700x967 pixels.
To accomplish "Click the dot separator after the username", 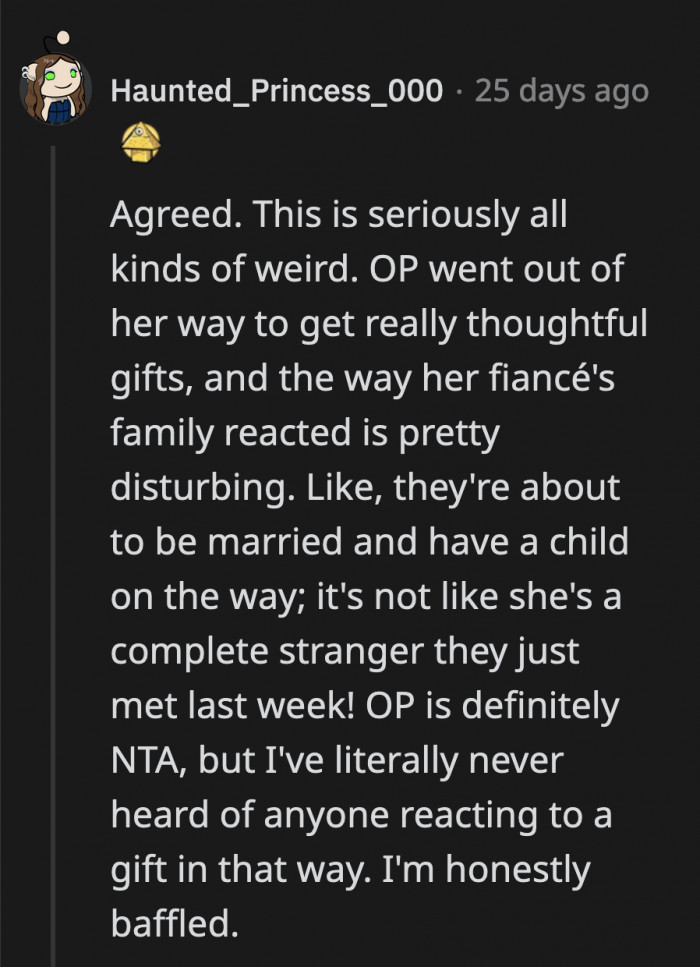I will [460, 91].
